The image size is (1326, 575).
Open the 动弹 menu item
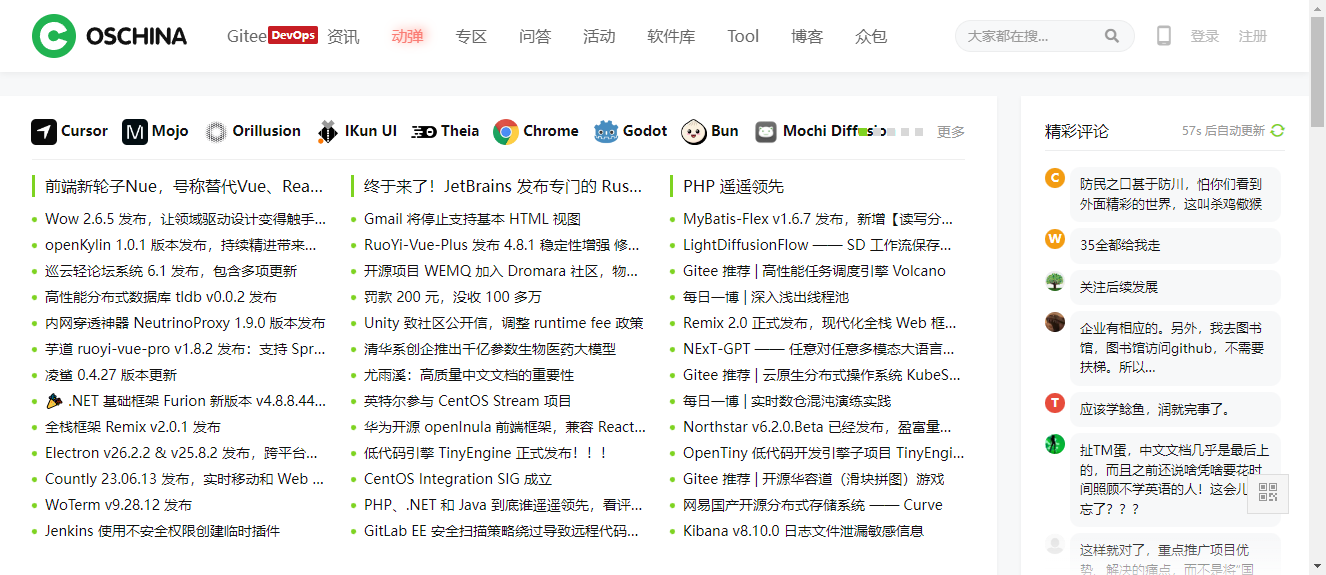coord(407,36)
